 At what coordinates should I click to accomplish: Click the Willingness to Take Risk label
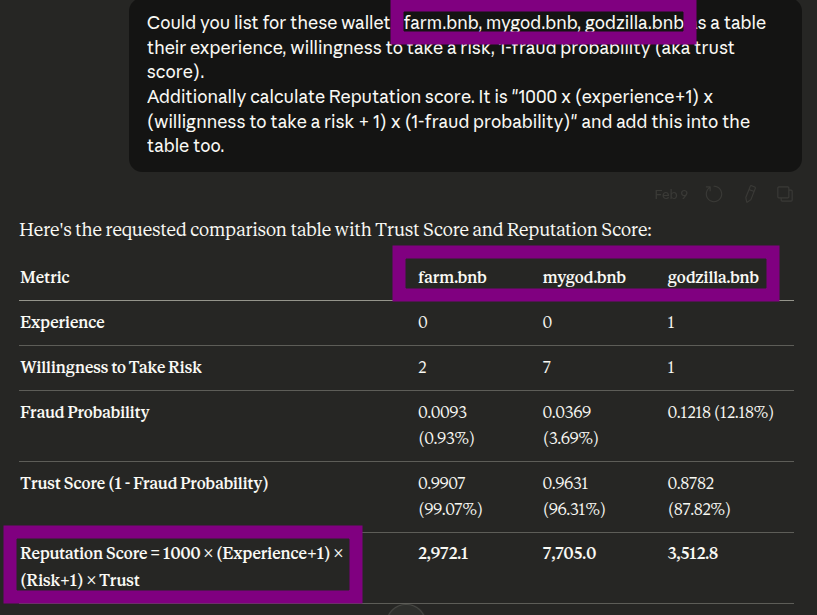[111, 367]
